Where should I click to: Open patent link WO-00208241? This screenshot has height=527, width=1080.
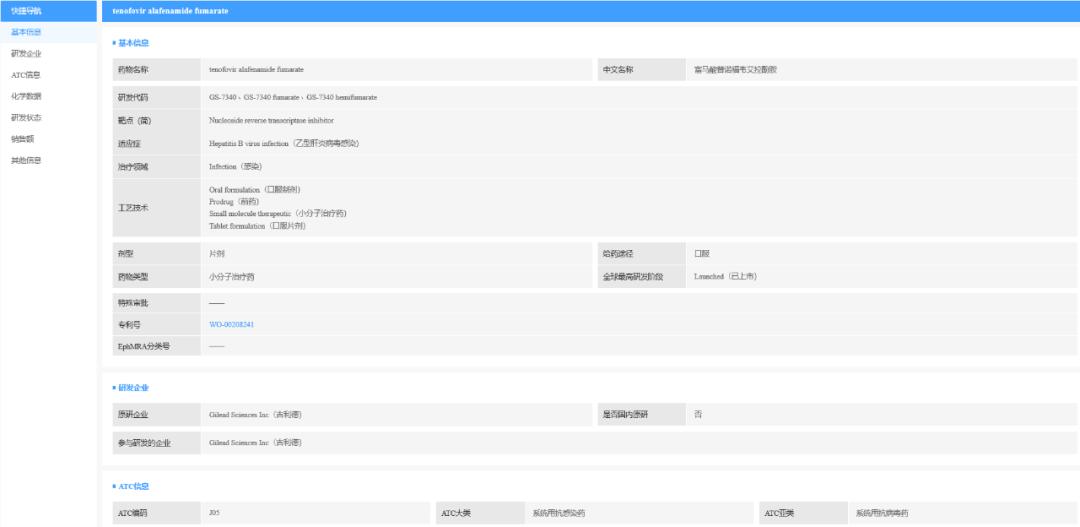tap(231, 324)
